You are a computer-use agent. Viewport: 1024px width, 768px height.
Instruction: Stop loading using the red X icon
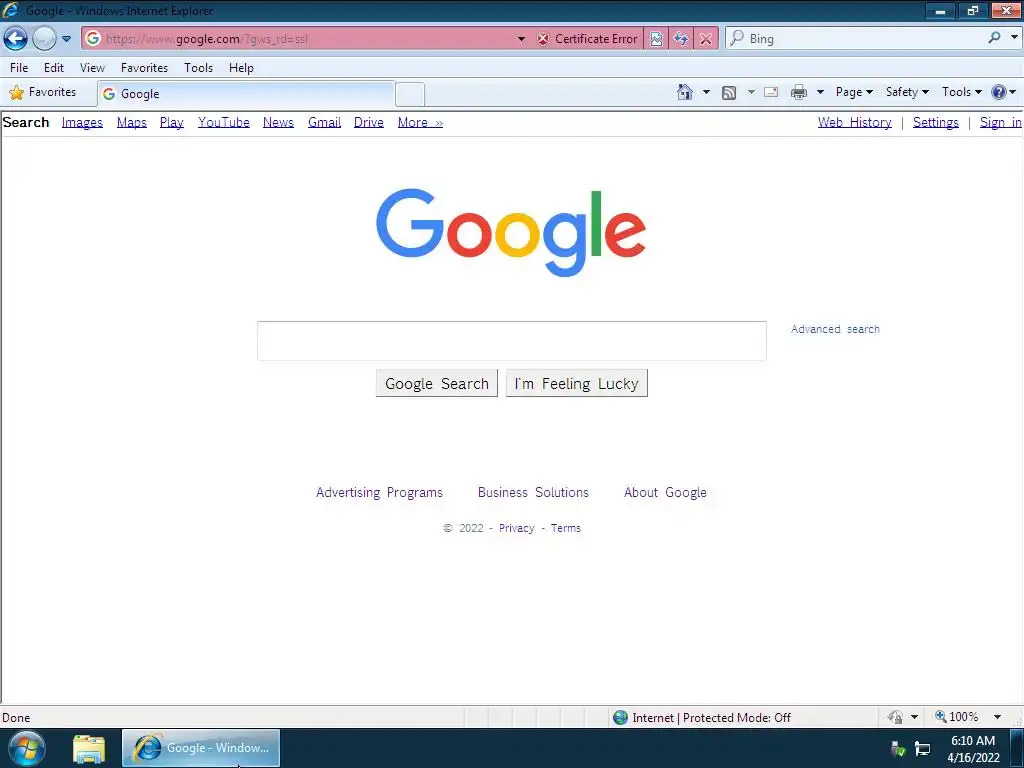click(x=706, y=39)
